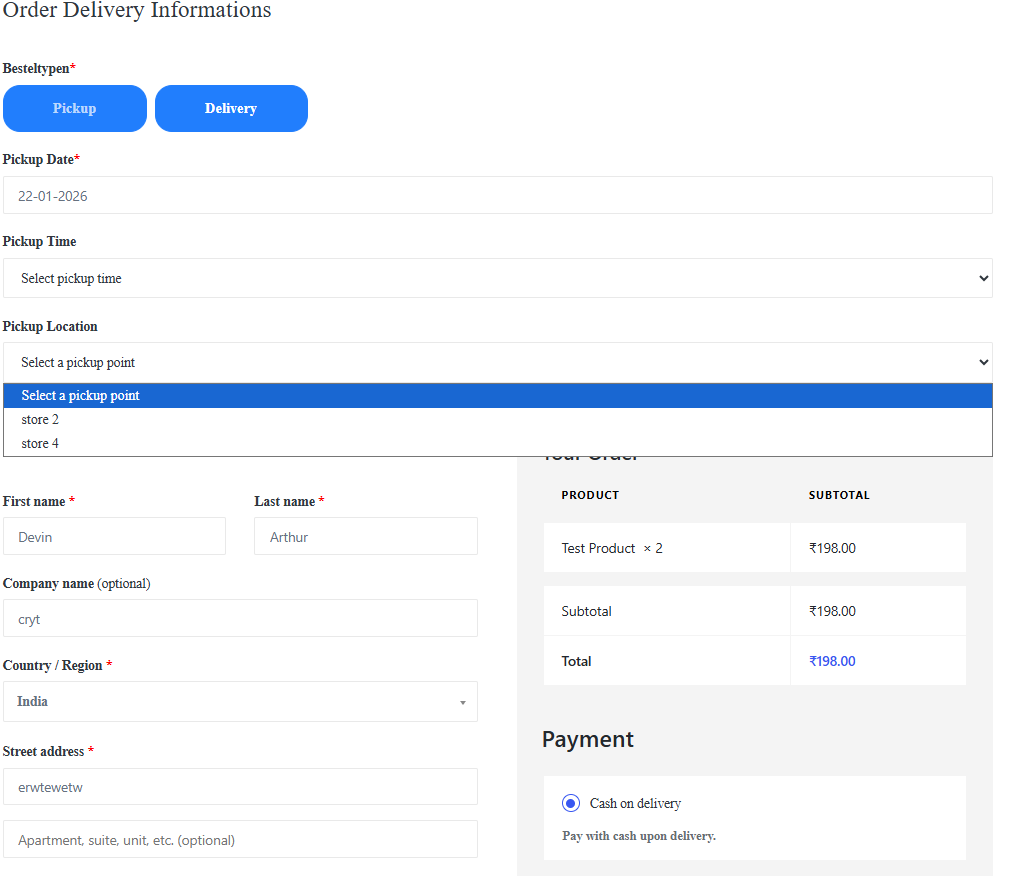The height and width of the screenshot is (876, 1035).
Task: Choose the Delivery order type button
Action: 231,108
